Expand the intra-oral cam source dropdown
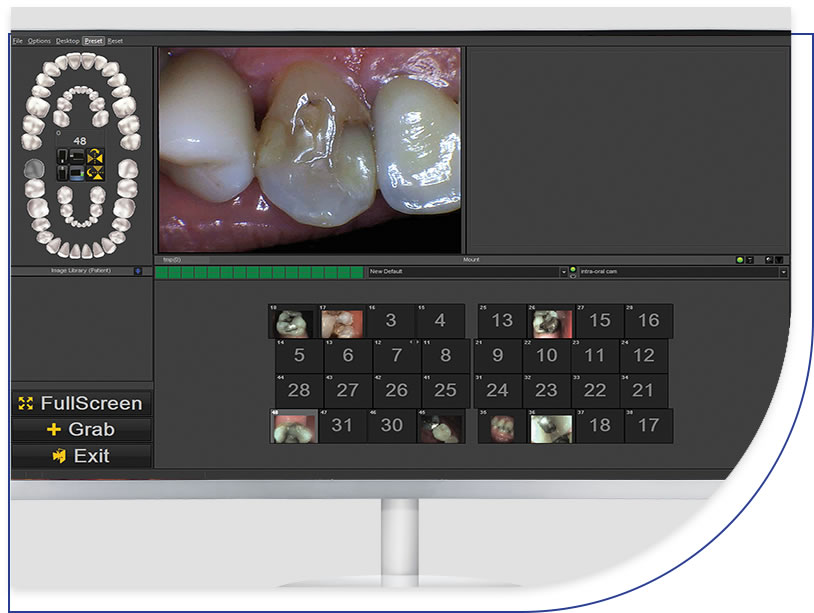The height and width of the screenshot is (613, 814). click(x=783, y=272)
